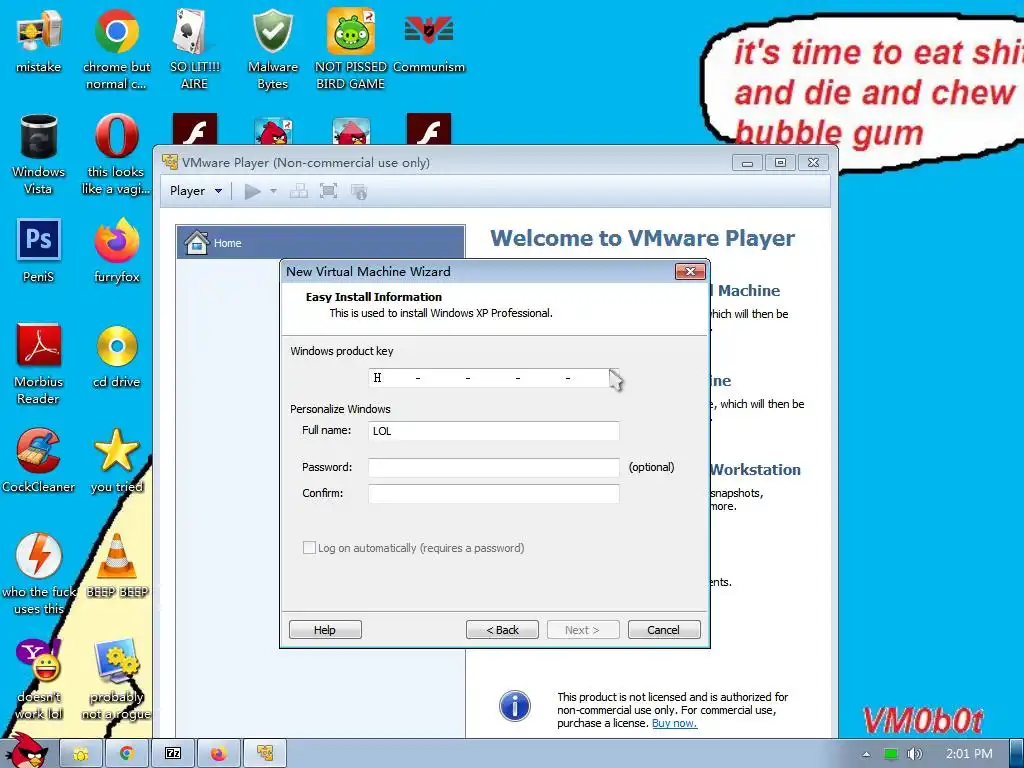Image resolution: width=1024 pixels, height=768 pixels.
Task: Open the 'SO LIT!!! AIRE' solitaire icon
Action: (194, 48)
